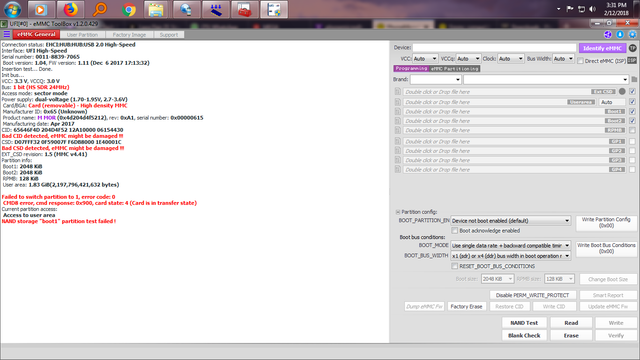Select the eMMC Partitioning sub-tab

tap(455, 69)
